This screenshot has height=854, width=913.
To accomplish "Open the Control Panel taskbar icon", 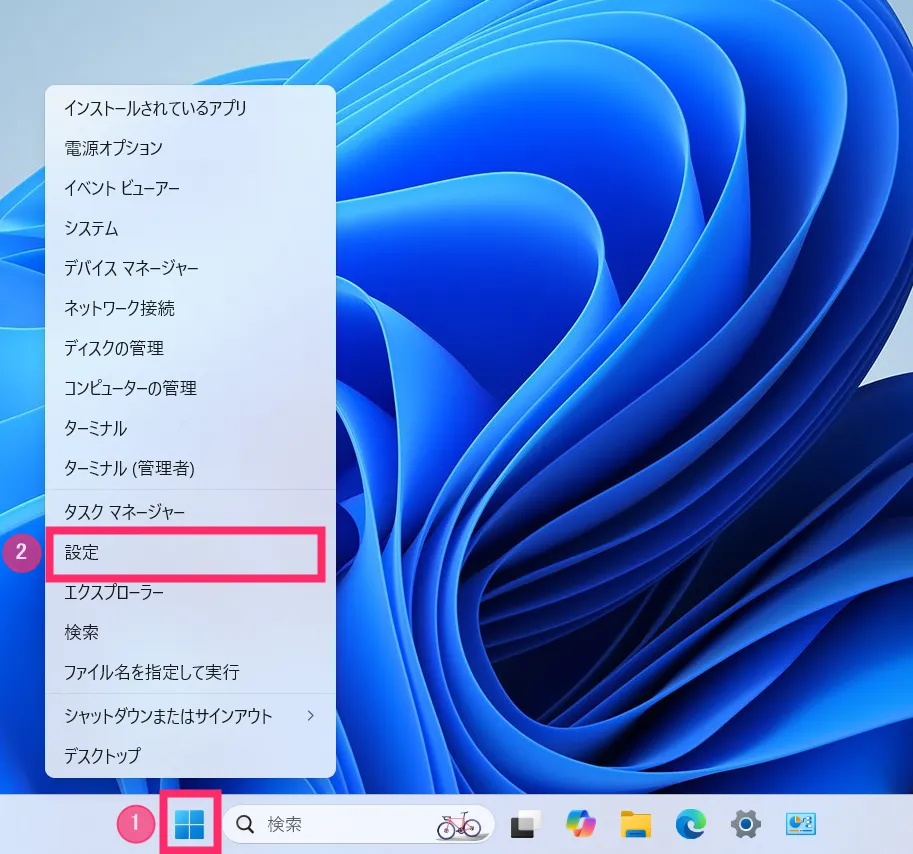I will pos(801,824).
